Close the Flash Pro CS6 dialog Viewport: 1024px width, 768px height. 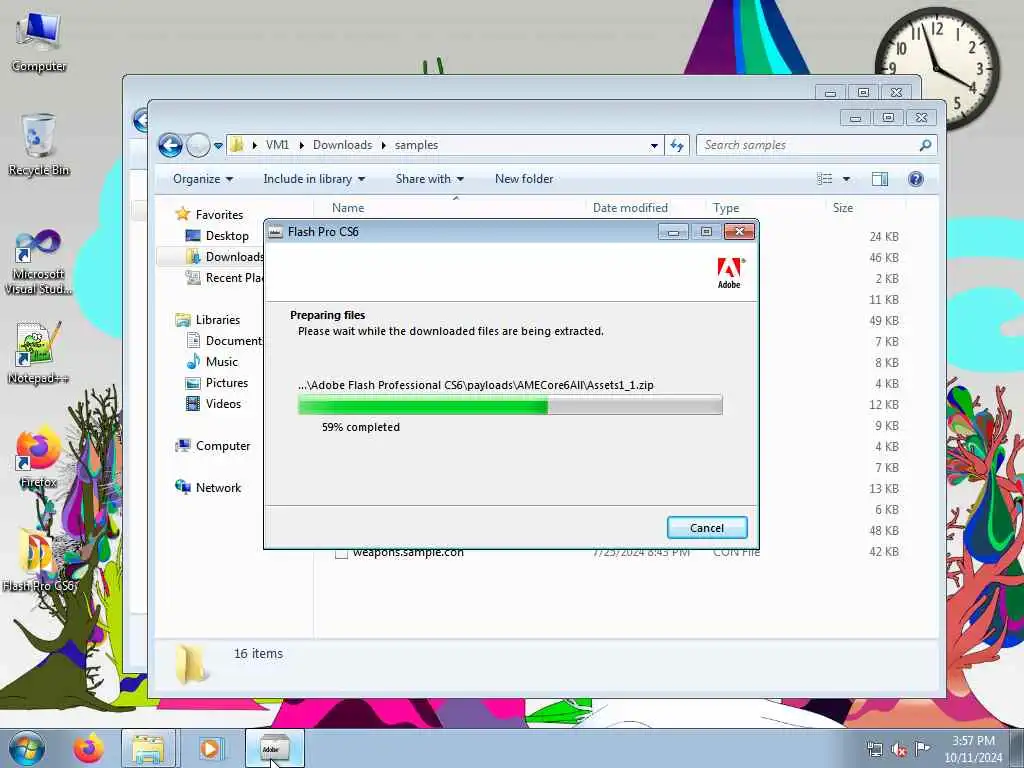pos(739,232)
